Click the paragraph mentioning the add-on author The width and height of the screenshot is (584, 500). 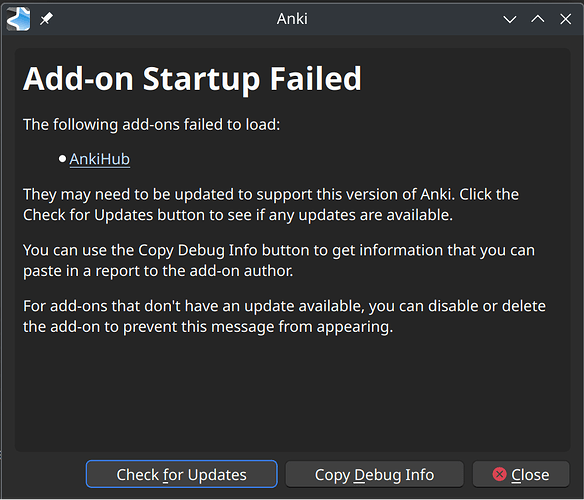pyautogui.click(x=279, y=260)
